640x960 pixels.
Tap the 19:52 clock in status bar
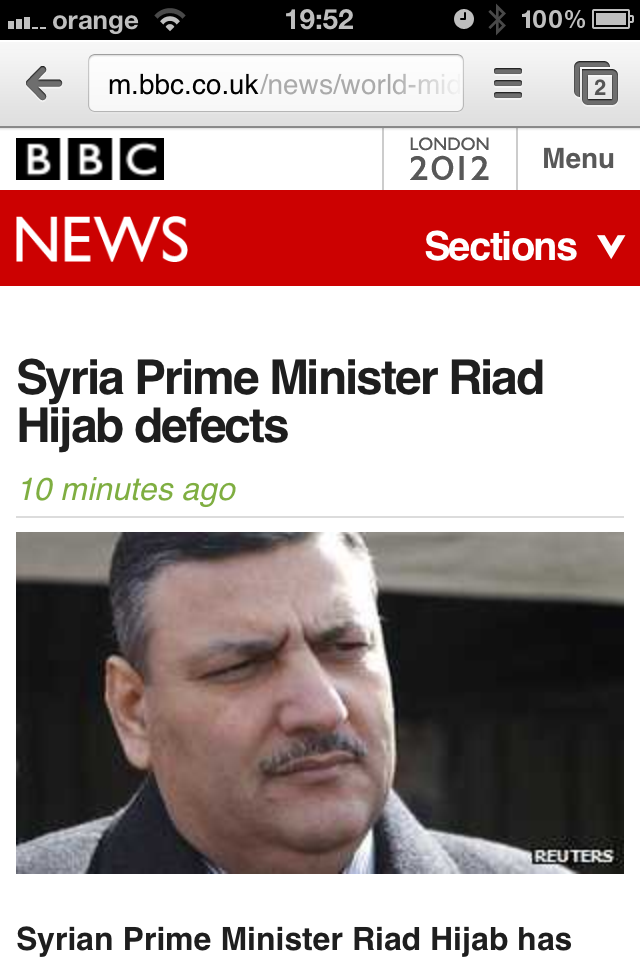319,20
